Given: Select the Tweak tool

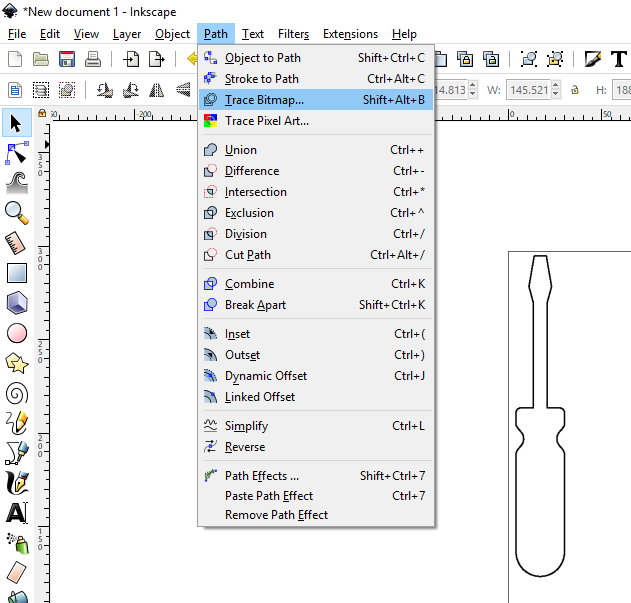Looking at the screenshot, I should 16,183.
